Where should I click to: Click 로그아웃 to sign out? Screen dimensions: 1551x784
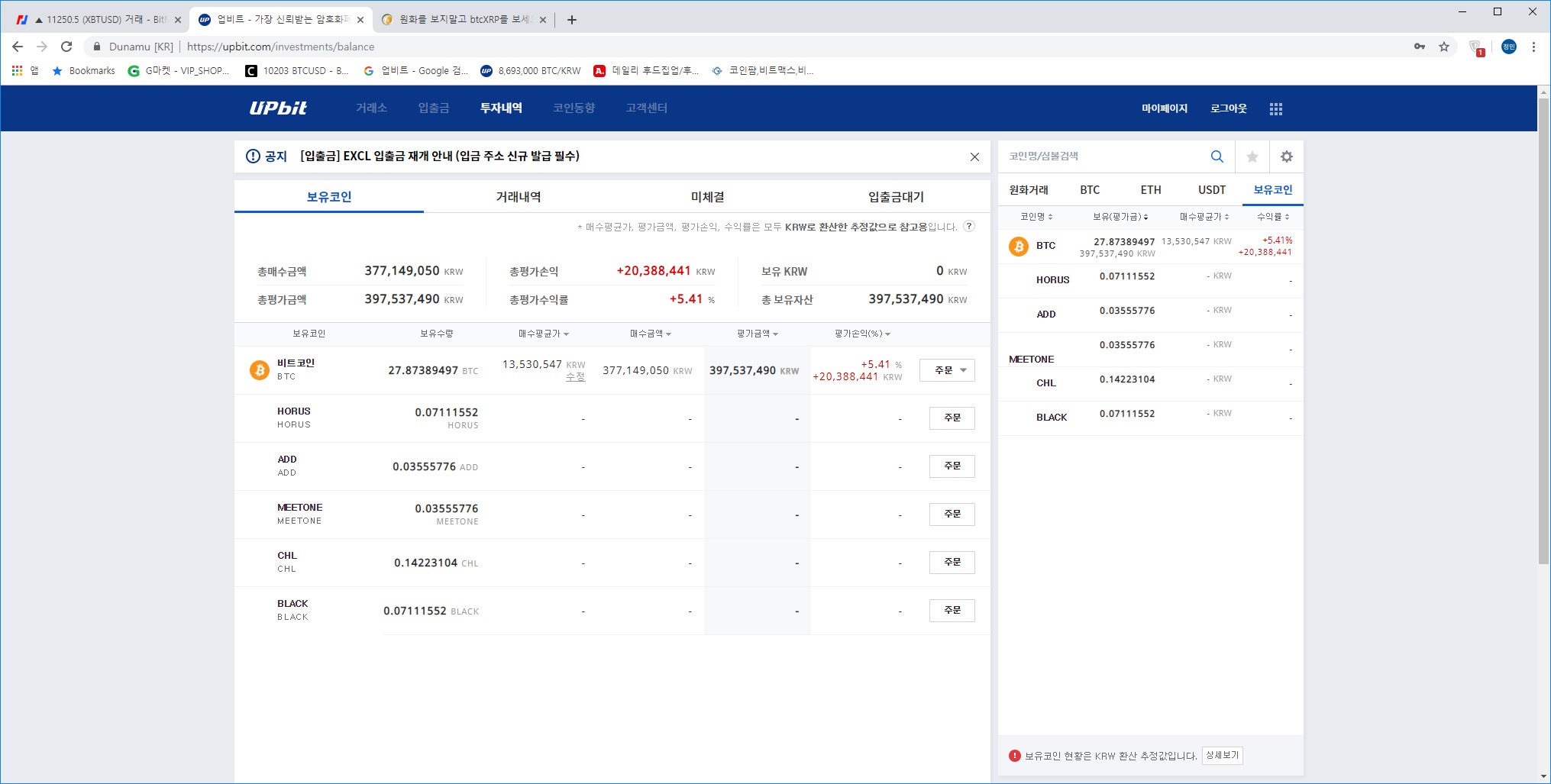pyautogui.click(x=1229, y=108)
